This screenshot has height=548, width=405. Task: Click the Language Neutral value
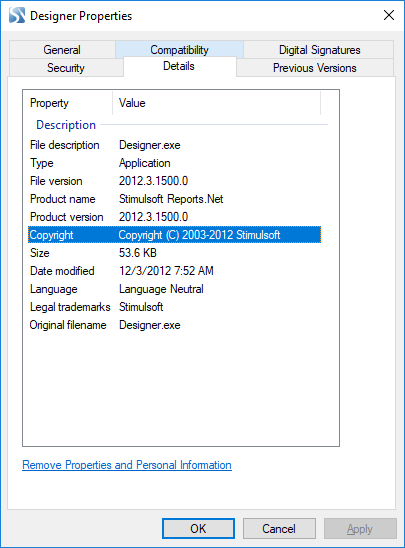pyautogui.click(x=161, y=289)
